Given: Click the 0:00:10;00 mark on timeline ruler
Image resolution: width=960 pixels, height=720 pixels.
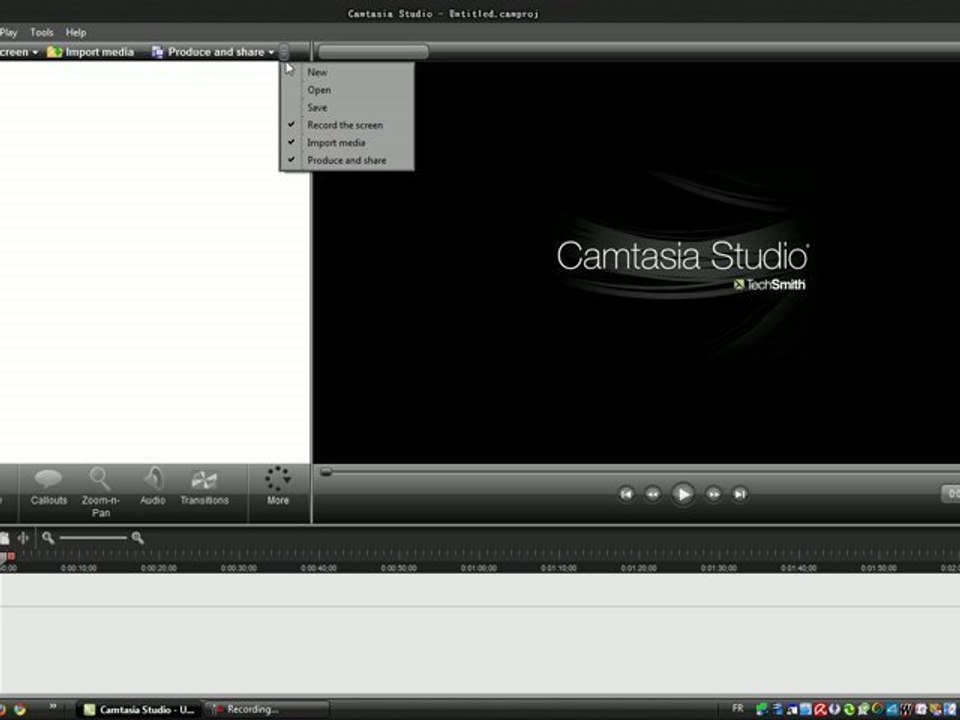Looking at the screenshot, I should [78, 568].
